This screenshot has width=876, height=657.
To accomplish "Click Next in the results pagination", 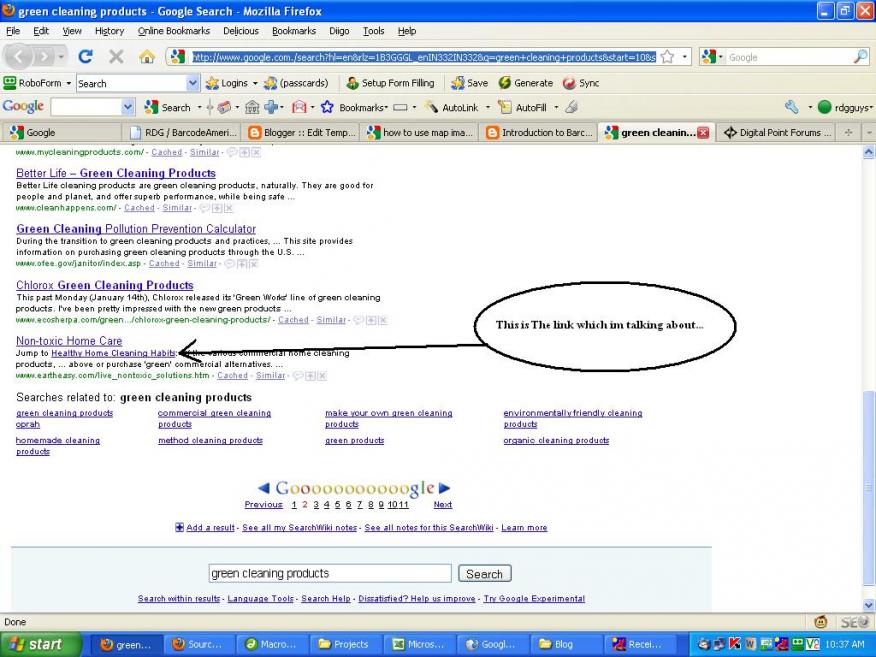I will pyautogui.click(x=442, y=504).
